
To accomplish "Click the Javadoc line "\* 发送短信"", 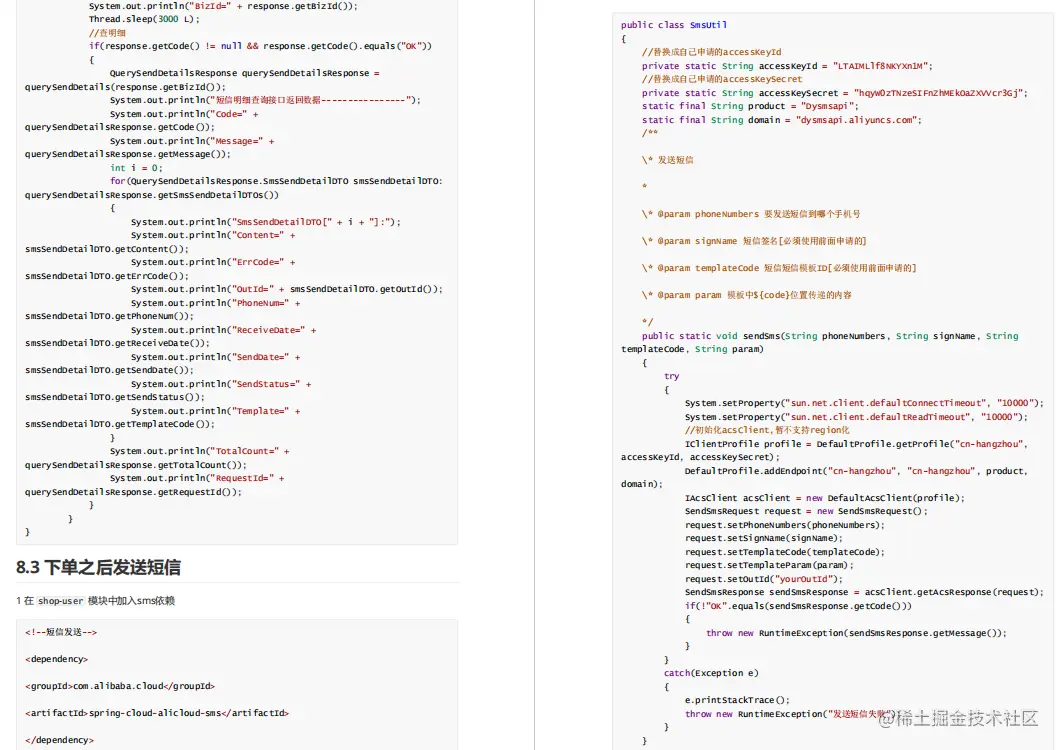I will click(667, 160).
